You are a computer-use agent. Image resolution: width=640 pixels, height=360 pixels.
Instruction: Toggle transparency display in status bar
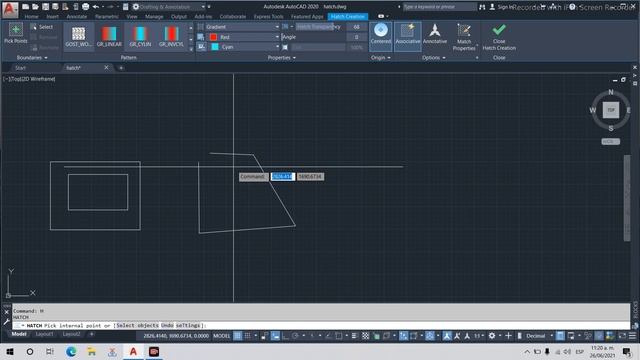(365, 336)
